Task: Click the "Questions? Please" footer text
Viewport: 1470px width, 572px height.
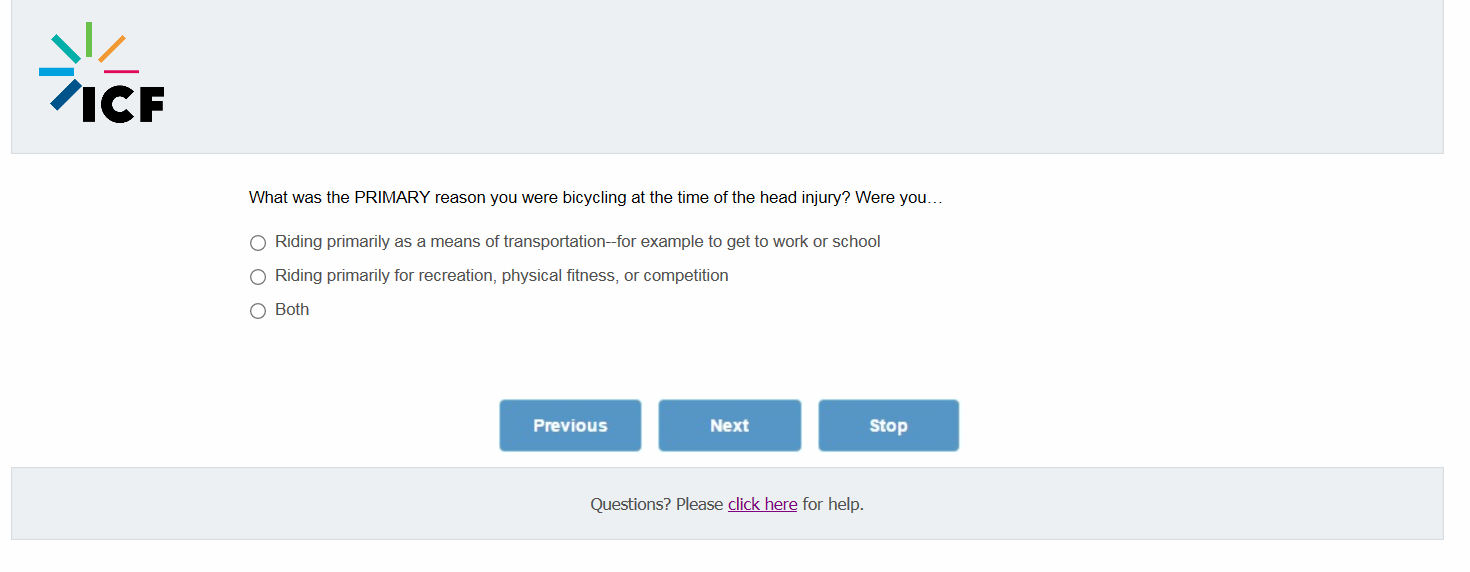Action: pyautogui.click(x=656, y=505)
